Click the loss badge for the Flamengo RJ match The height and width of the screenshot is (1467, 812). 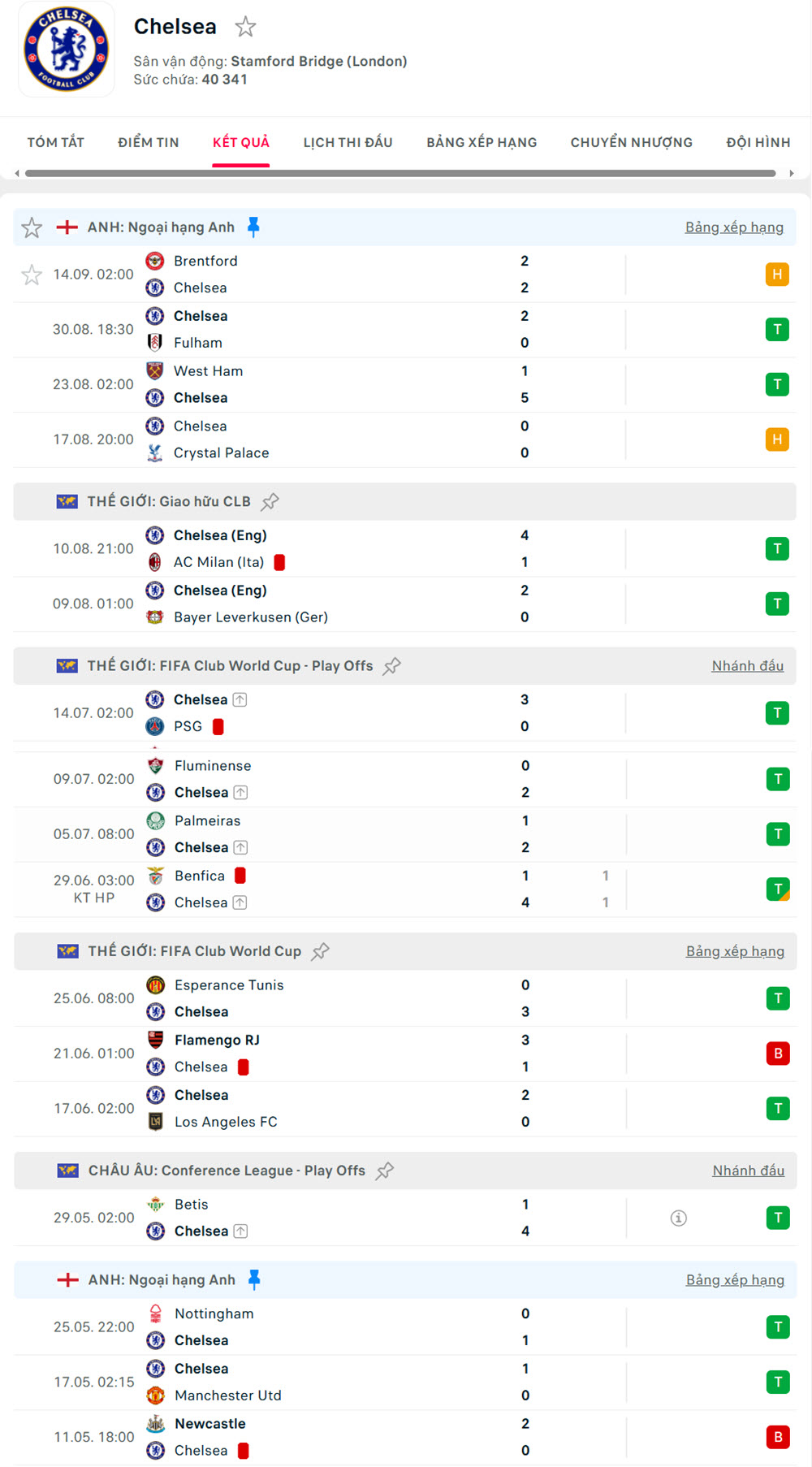(778, 1054)
